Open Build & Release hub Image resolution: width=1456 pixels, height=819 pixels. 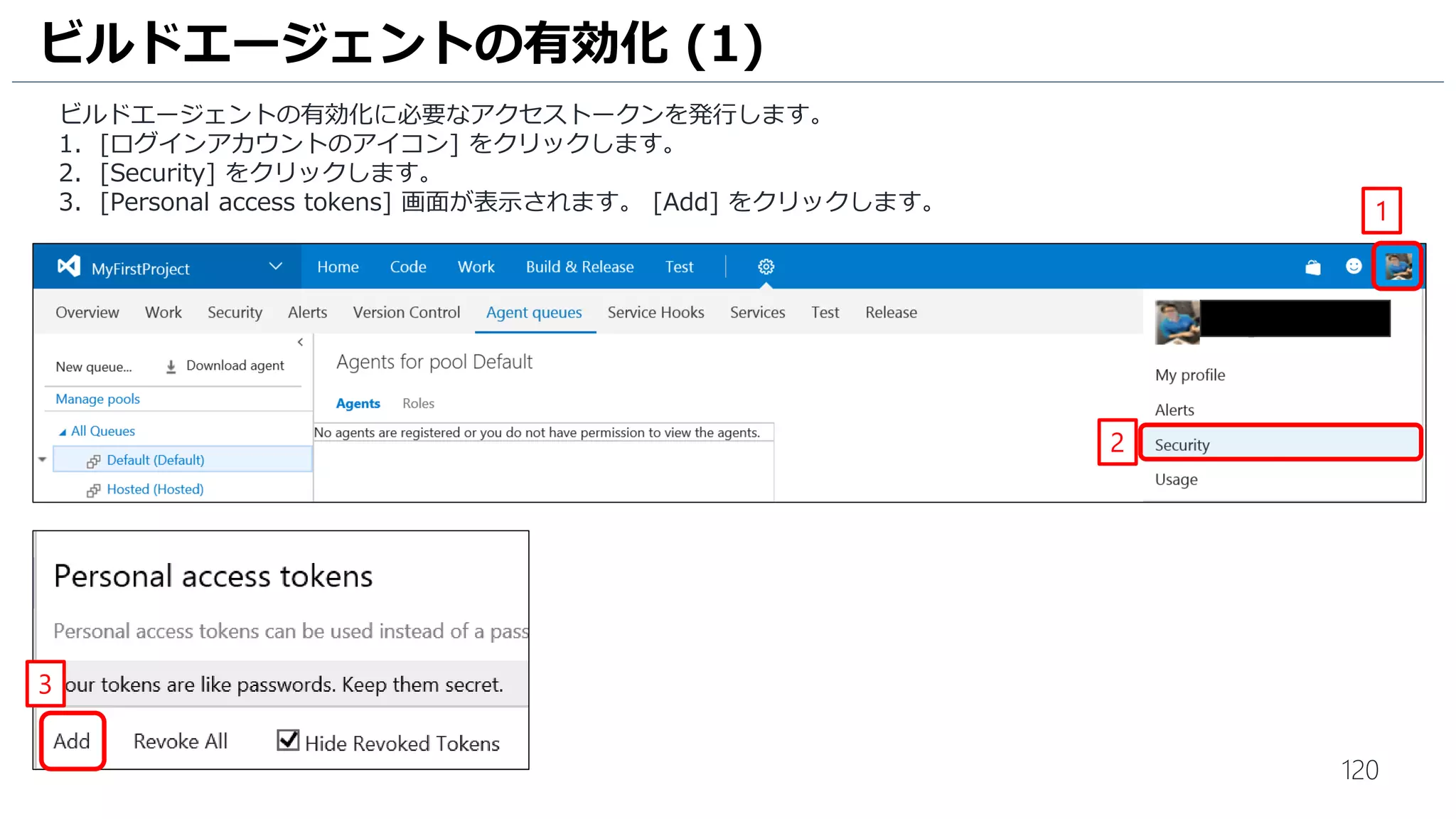579,267
